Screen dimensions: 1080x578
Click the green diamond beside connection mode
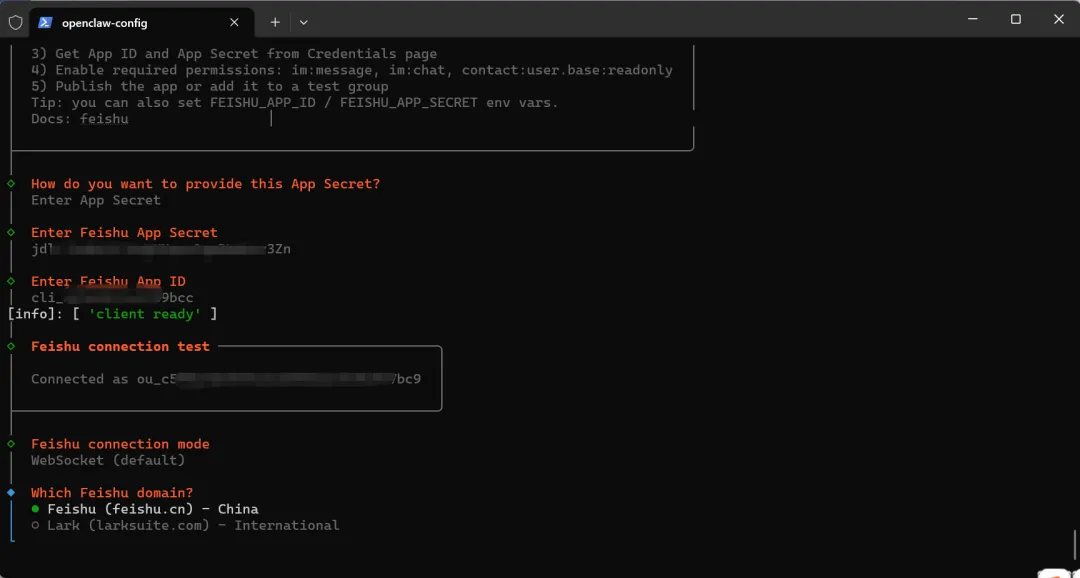click(x=11, y=444)
